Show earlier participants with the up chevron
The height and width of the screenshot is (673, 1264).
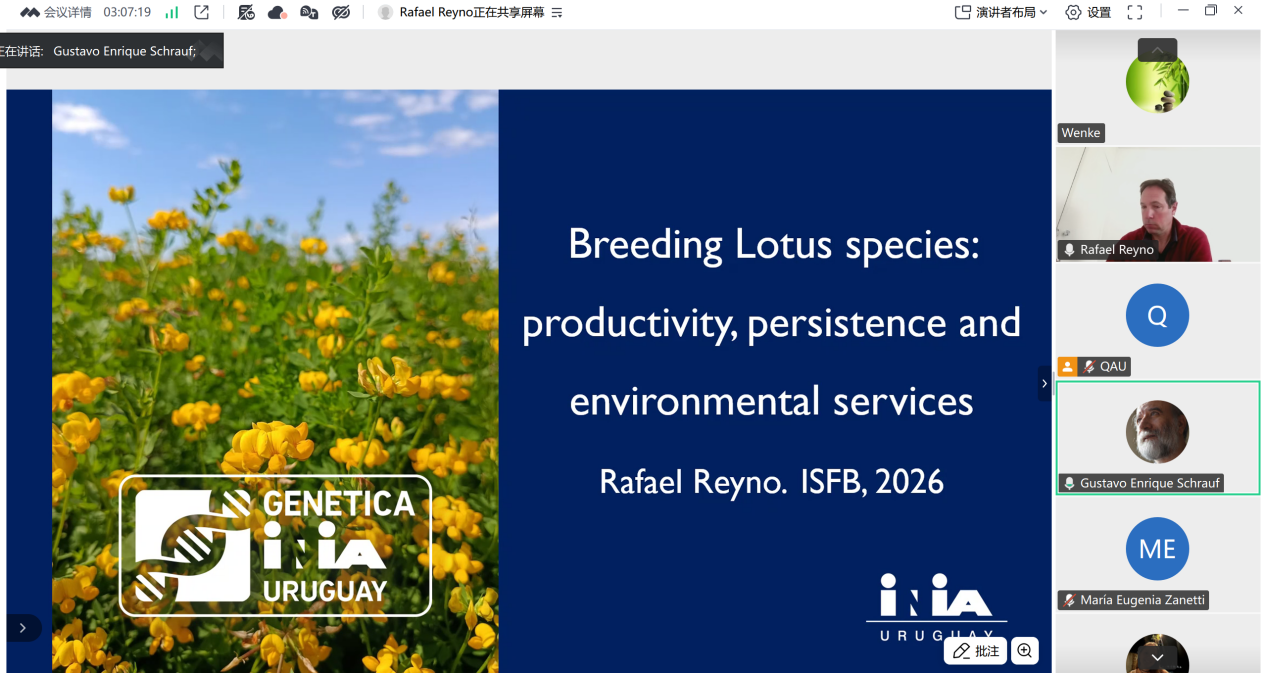point(1157,50)
